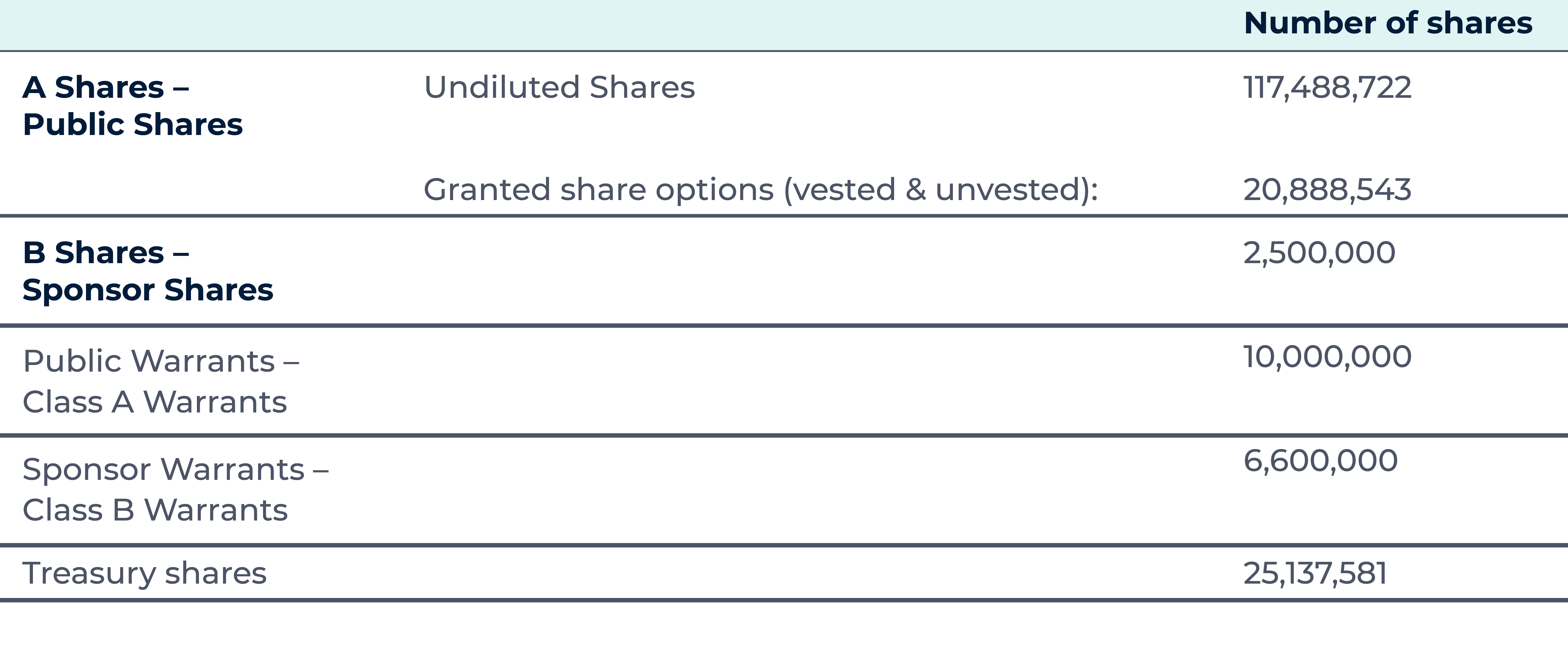Click the 'Undiluted Shares' label

tap(559, 87)
